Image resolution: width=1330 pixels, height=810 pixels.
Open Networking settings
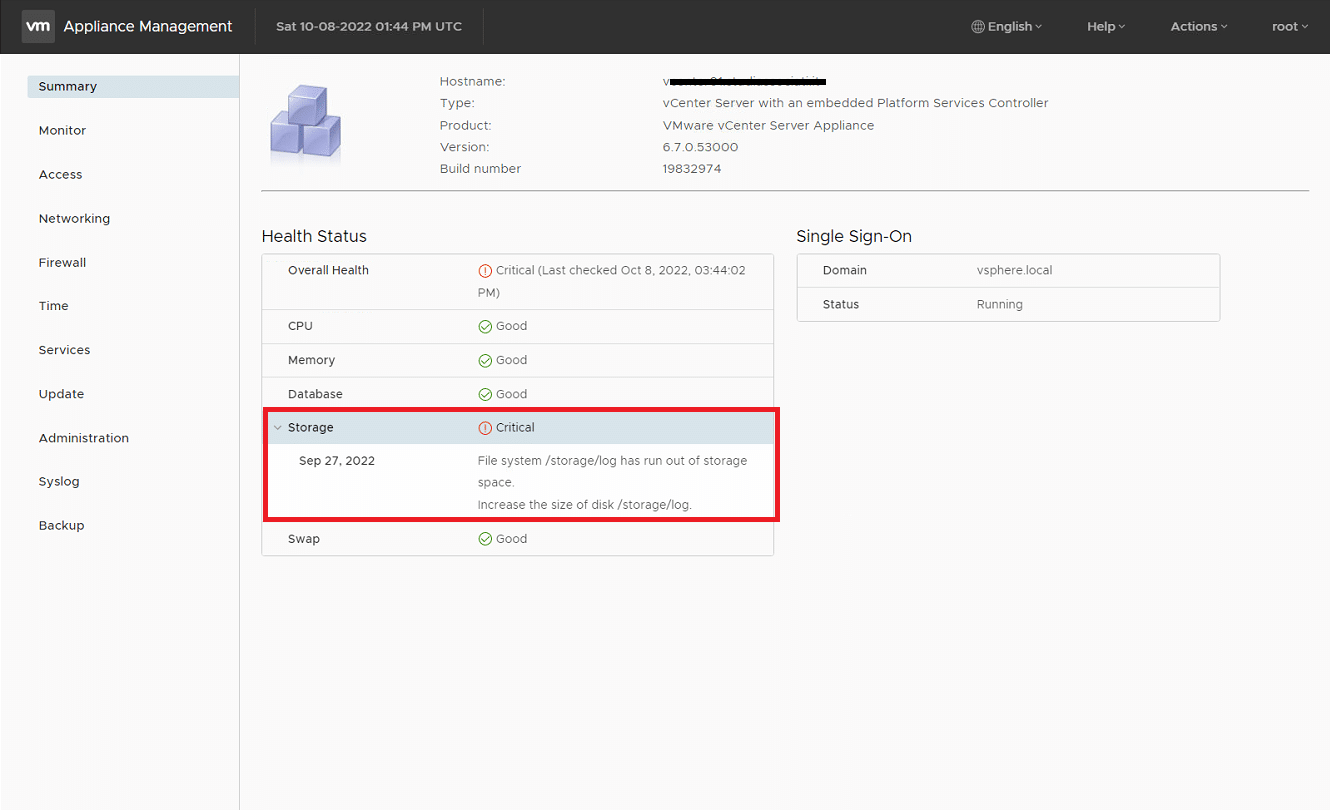click(74, 219)
